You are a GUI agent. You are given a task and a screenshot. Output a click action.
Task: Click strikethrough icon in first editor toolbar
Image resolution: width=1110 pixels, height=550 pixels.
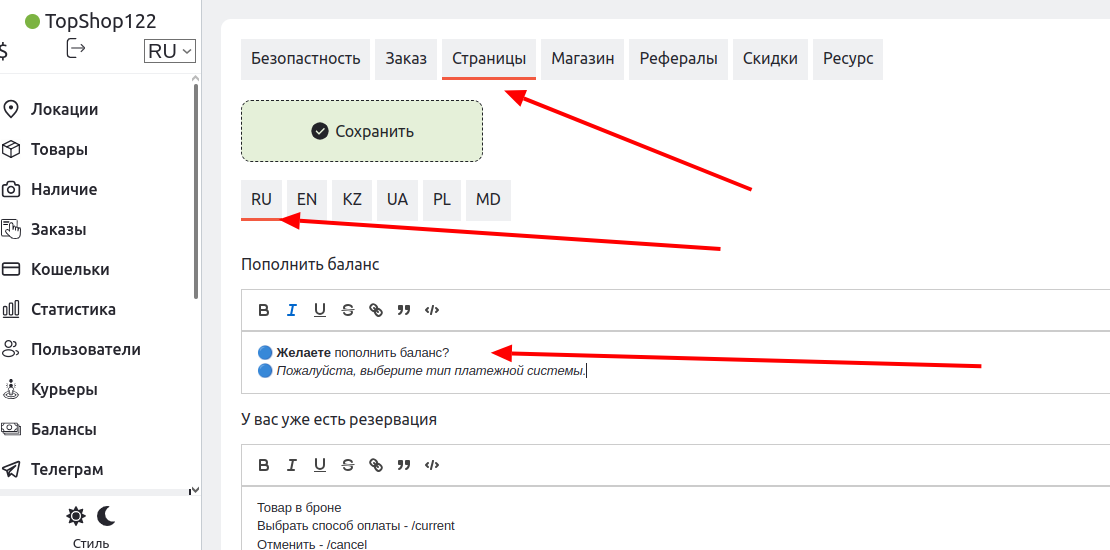pyautogui.click(x=348, y=310)
